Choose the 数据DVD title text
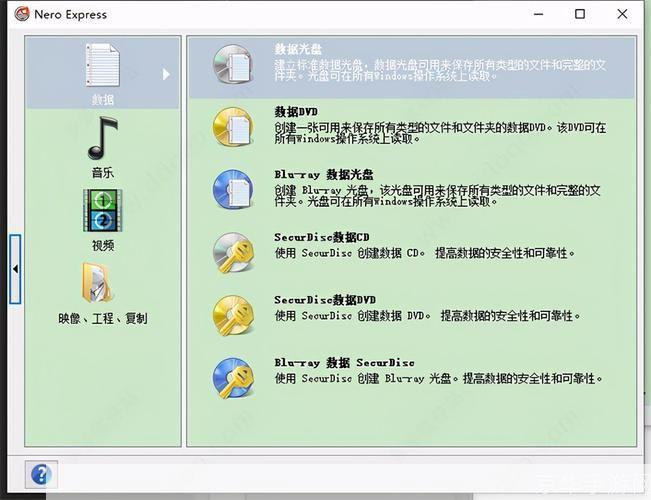Viewport: 651px width, 500px height. (298, 112)
